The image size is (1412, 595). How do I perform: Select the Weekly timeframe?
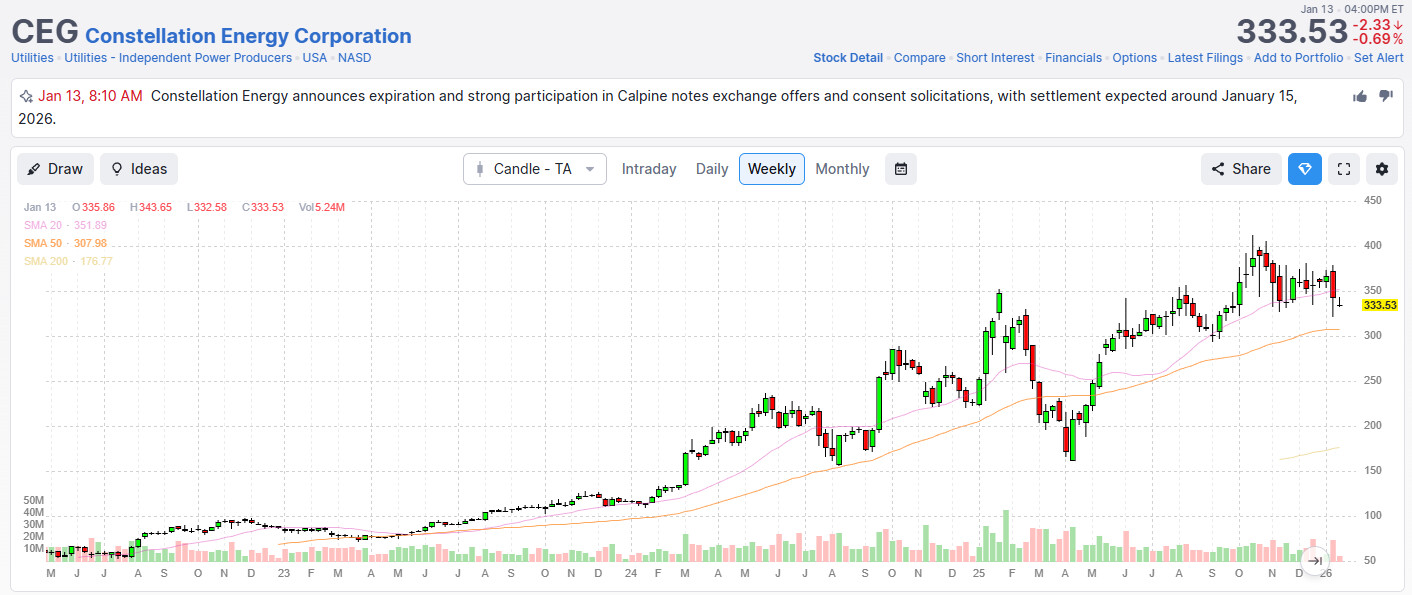[772, 169]
